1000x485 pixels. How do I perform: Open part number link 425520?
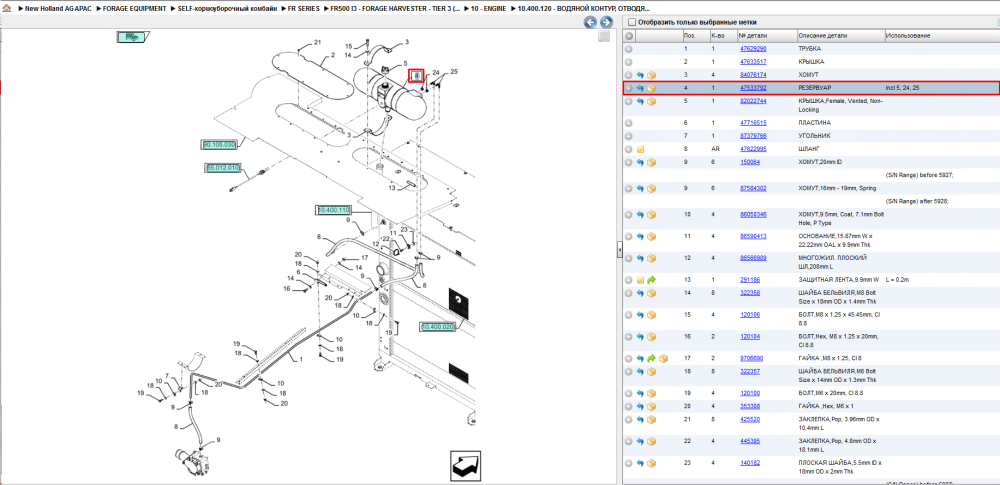[x=749, y=419]
